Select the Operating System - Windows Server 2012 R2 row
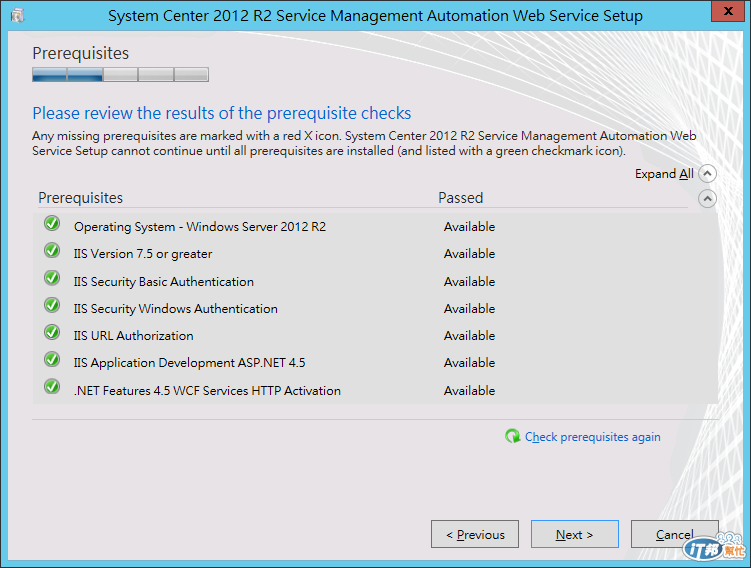Screen dimensions: 751x568 pos(199,227)
